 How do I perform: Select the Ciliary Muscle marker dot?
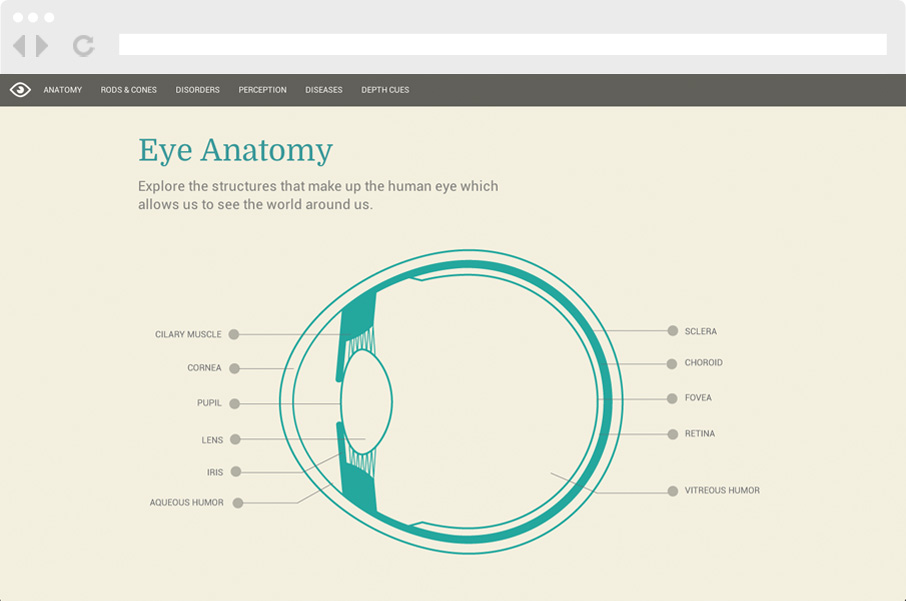coord(233,334)
